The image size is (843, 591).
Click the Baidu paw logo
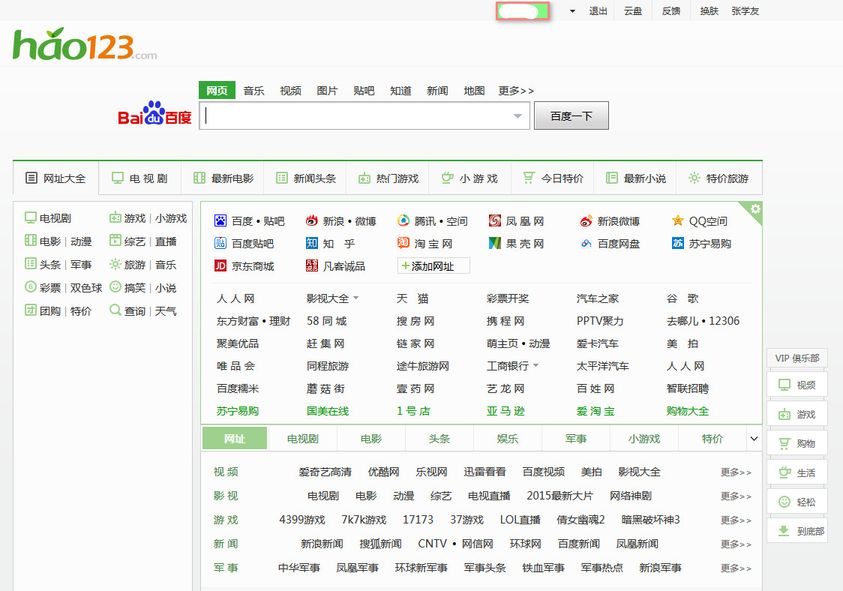coord(153,112)
